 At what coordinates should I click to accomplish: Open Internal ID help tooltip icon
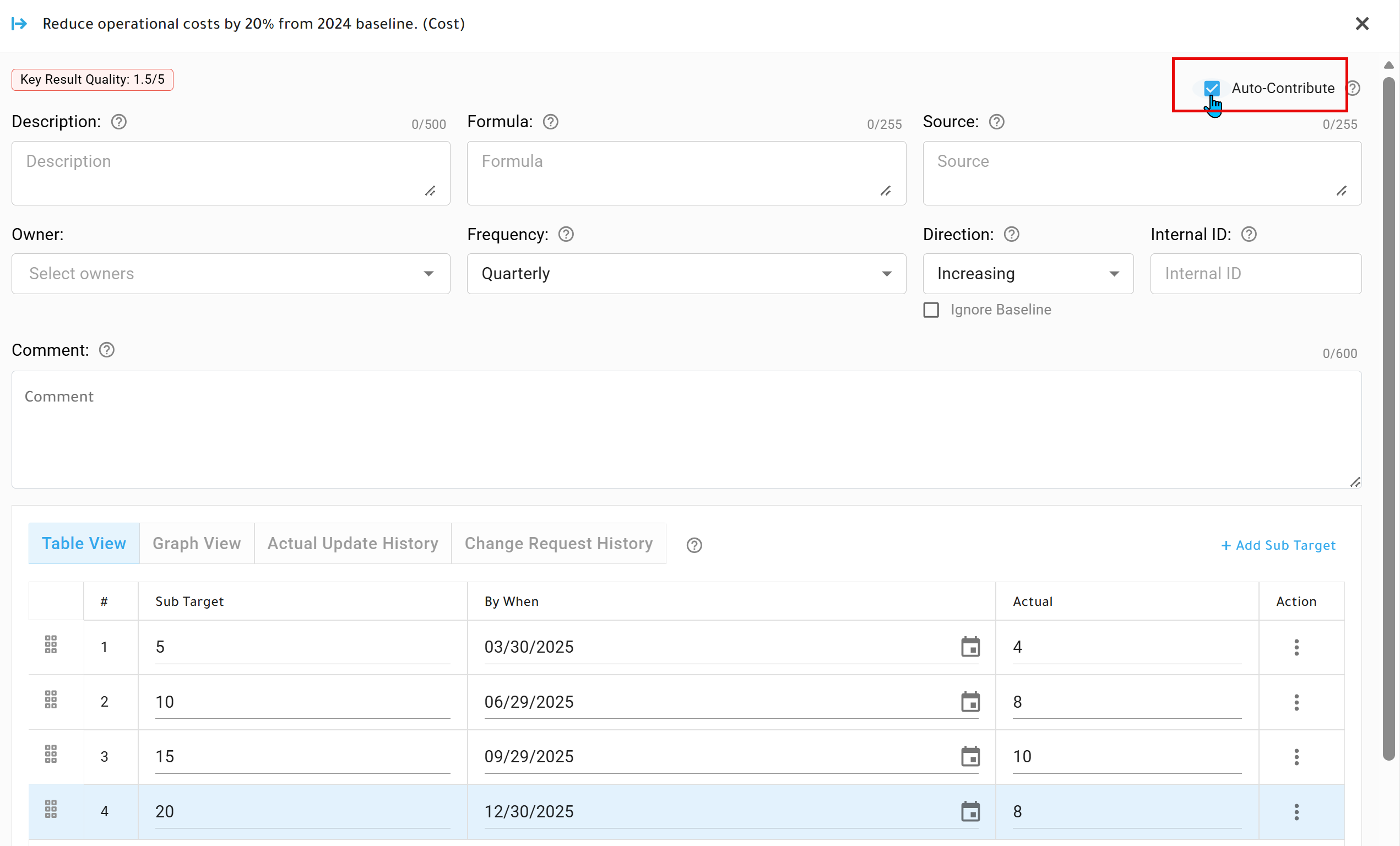pyautogui.click(x=1249, y=234)
